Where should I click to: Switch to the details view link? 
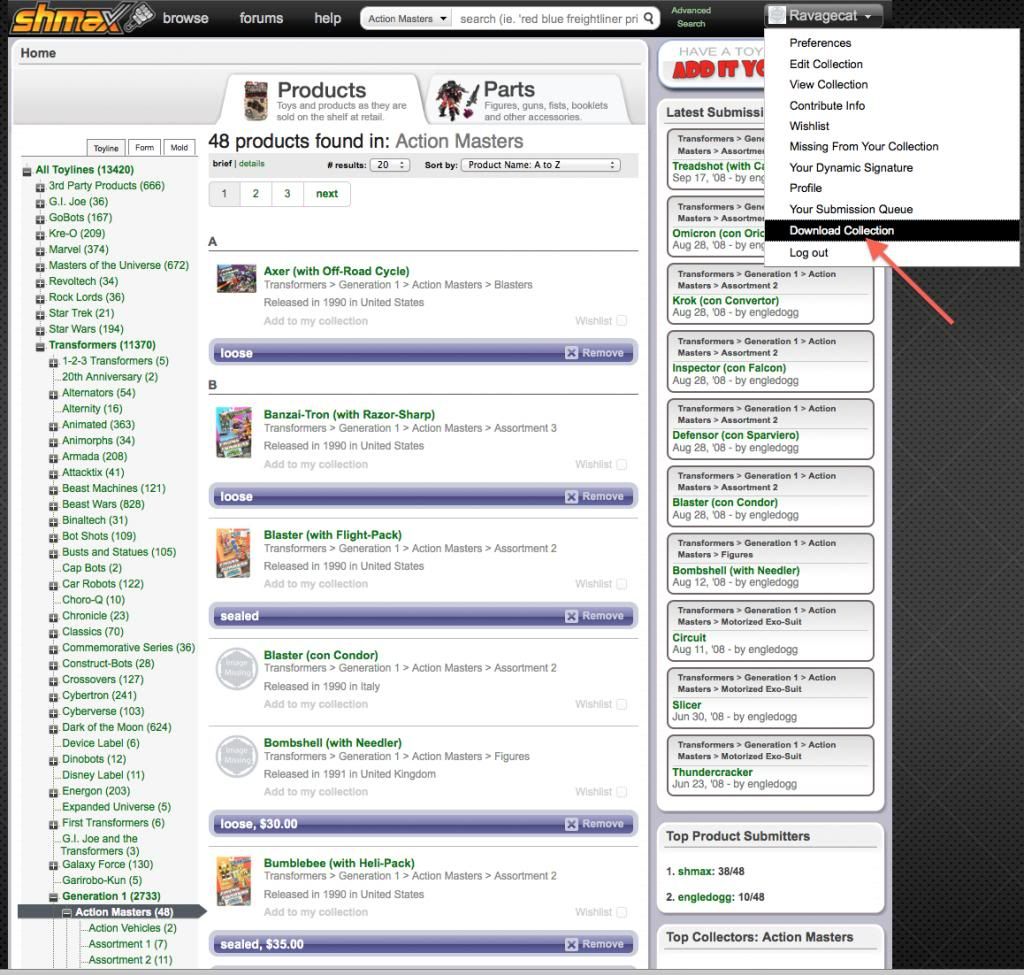251,163
